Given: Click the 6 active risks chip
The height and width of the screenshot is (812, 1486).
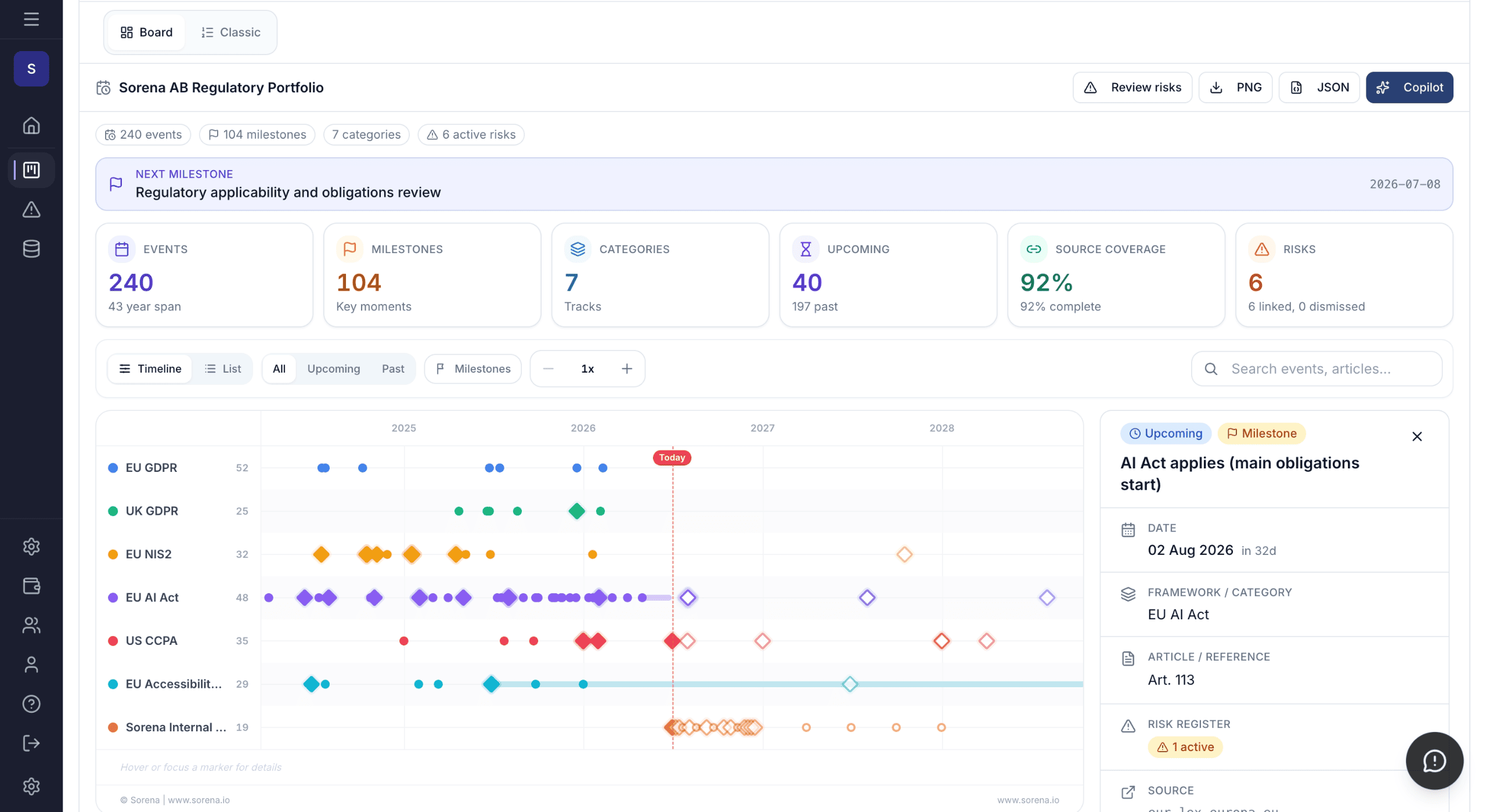Looking at the screenshot, I should point(471,135).
